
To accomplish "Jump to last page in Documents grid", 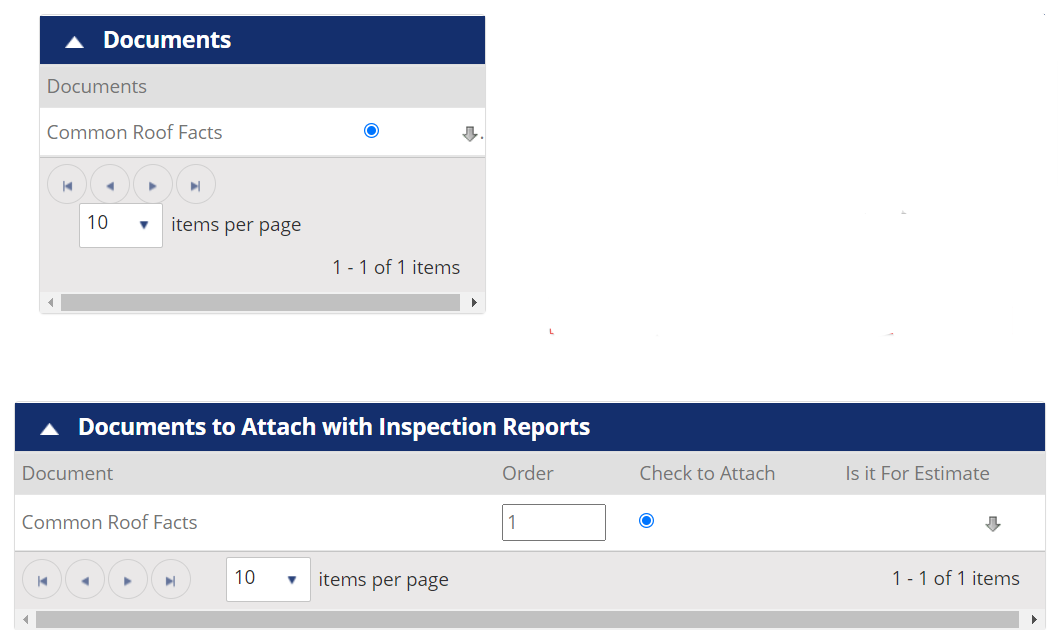I will tap(195, 183).
